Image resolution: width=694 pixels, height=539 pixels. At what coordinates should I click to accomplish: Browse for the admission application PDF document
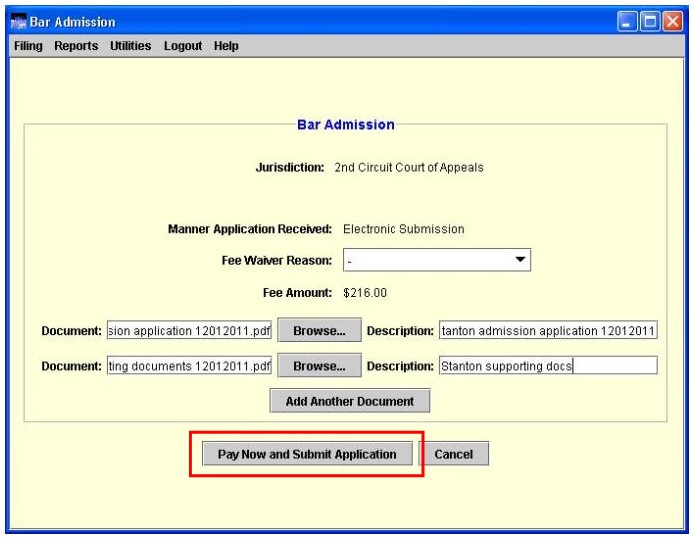319,330
